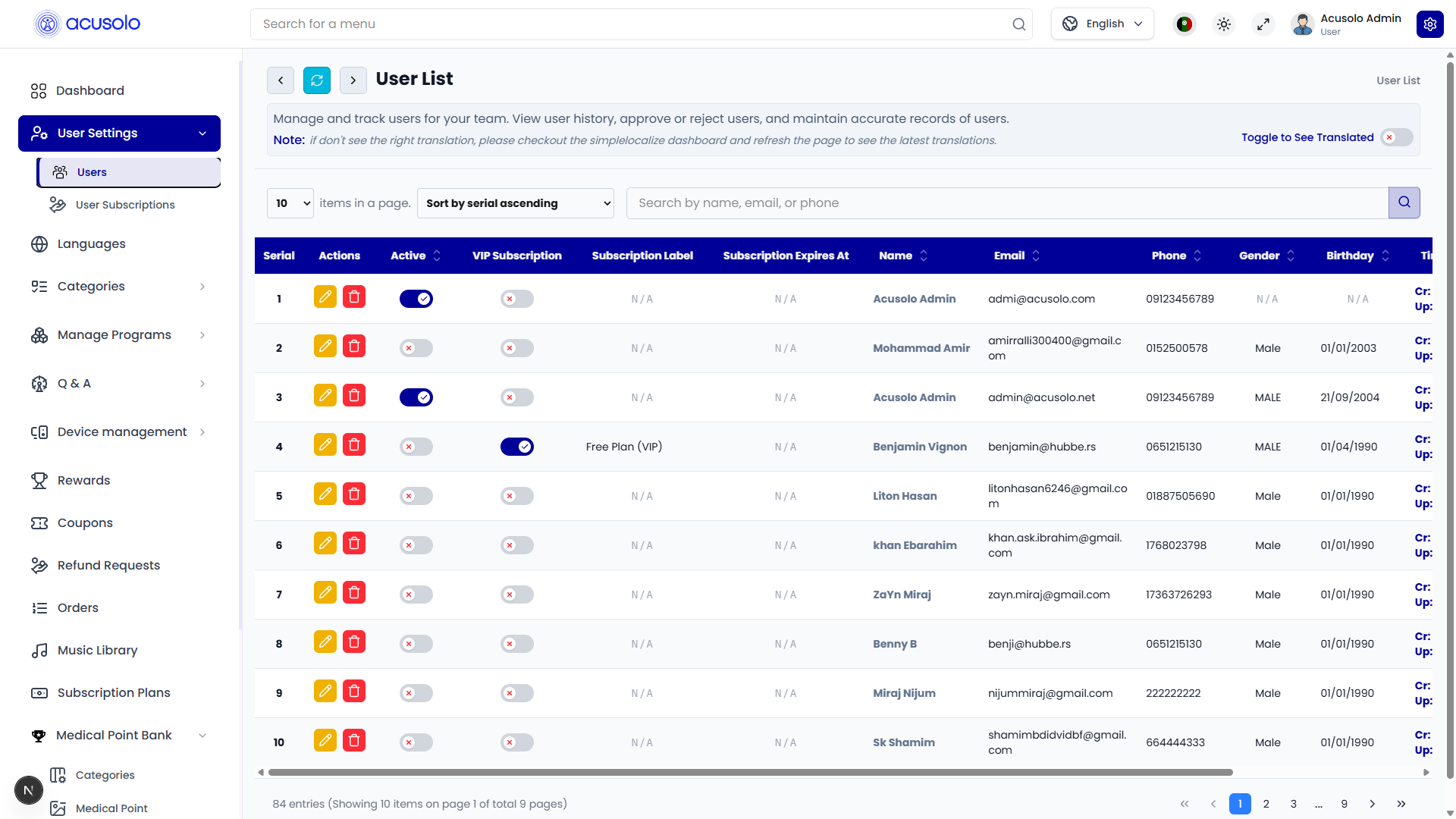Go forward with the right arrow button
The width and height of the screenshot is (1456, 819).
point(353,80)
